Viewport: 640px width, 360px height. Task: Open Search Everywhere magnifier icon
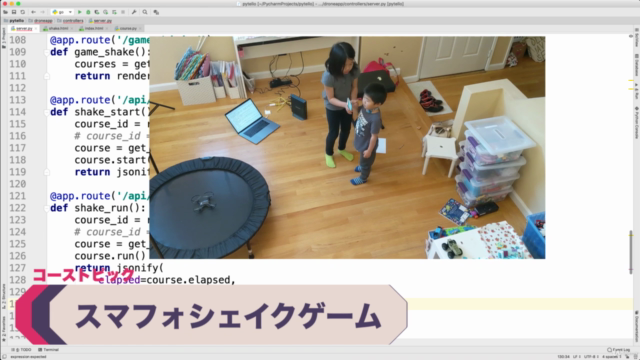coord(145,12)
